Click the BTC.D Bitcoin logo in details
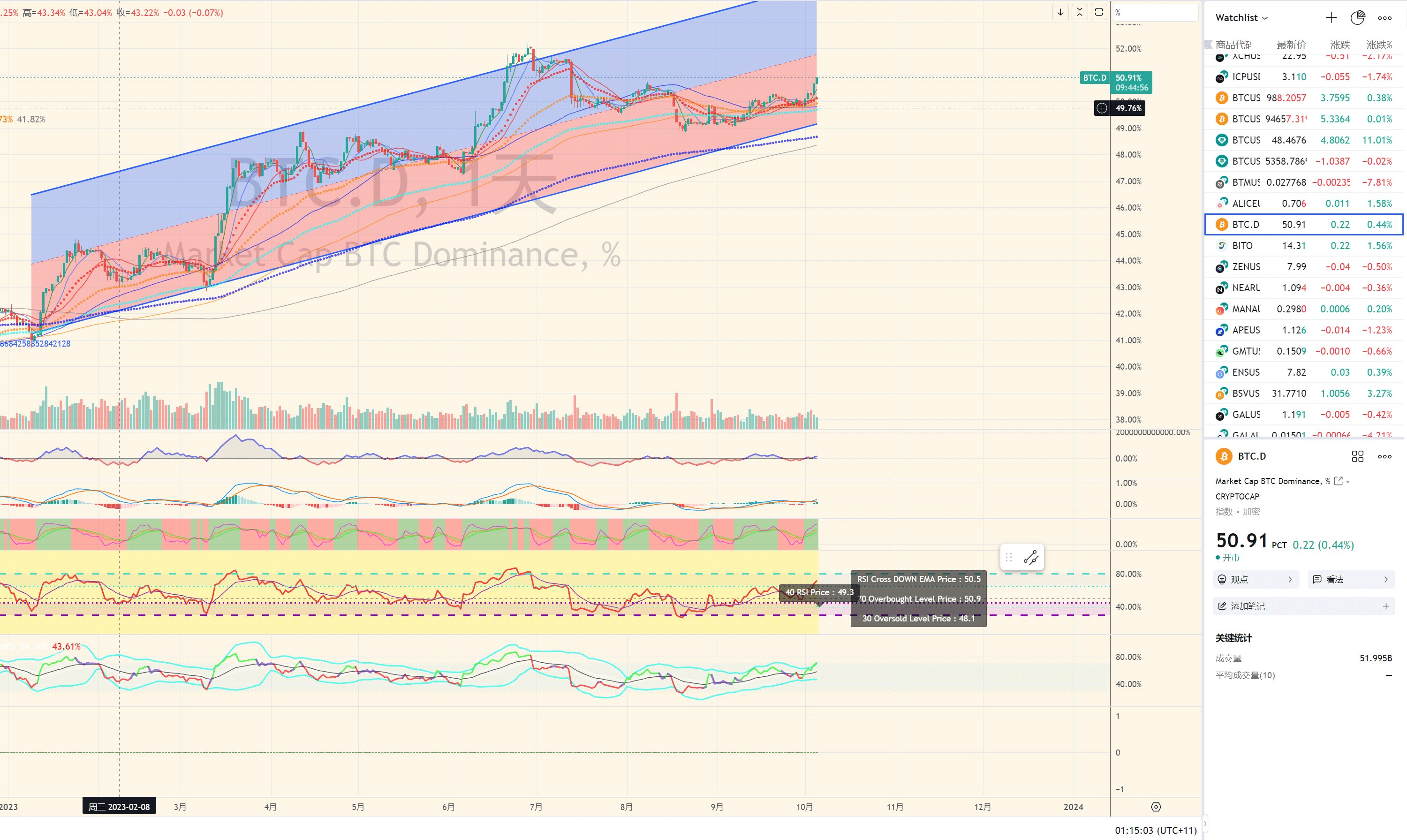The image size is (1407, 840). click(x=1224, y=456)
